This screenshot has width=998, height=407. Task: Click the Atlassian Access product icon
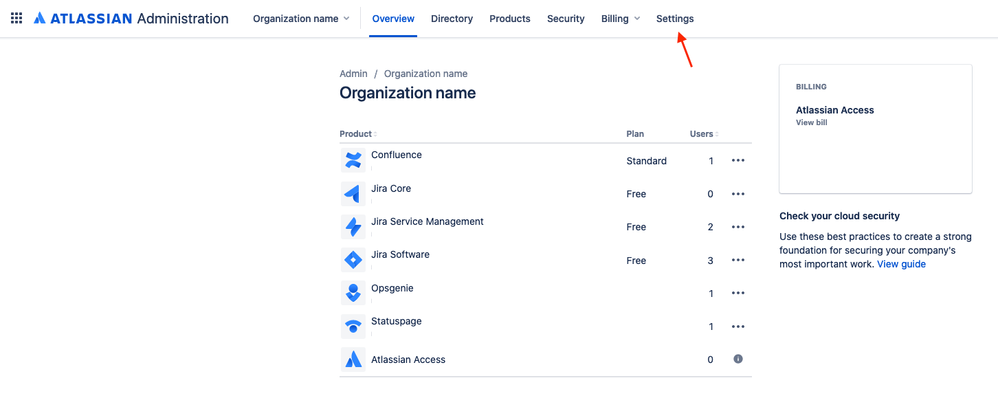353,359
